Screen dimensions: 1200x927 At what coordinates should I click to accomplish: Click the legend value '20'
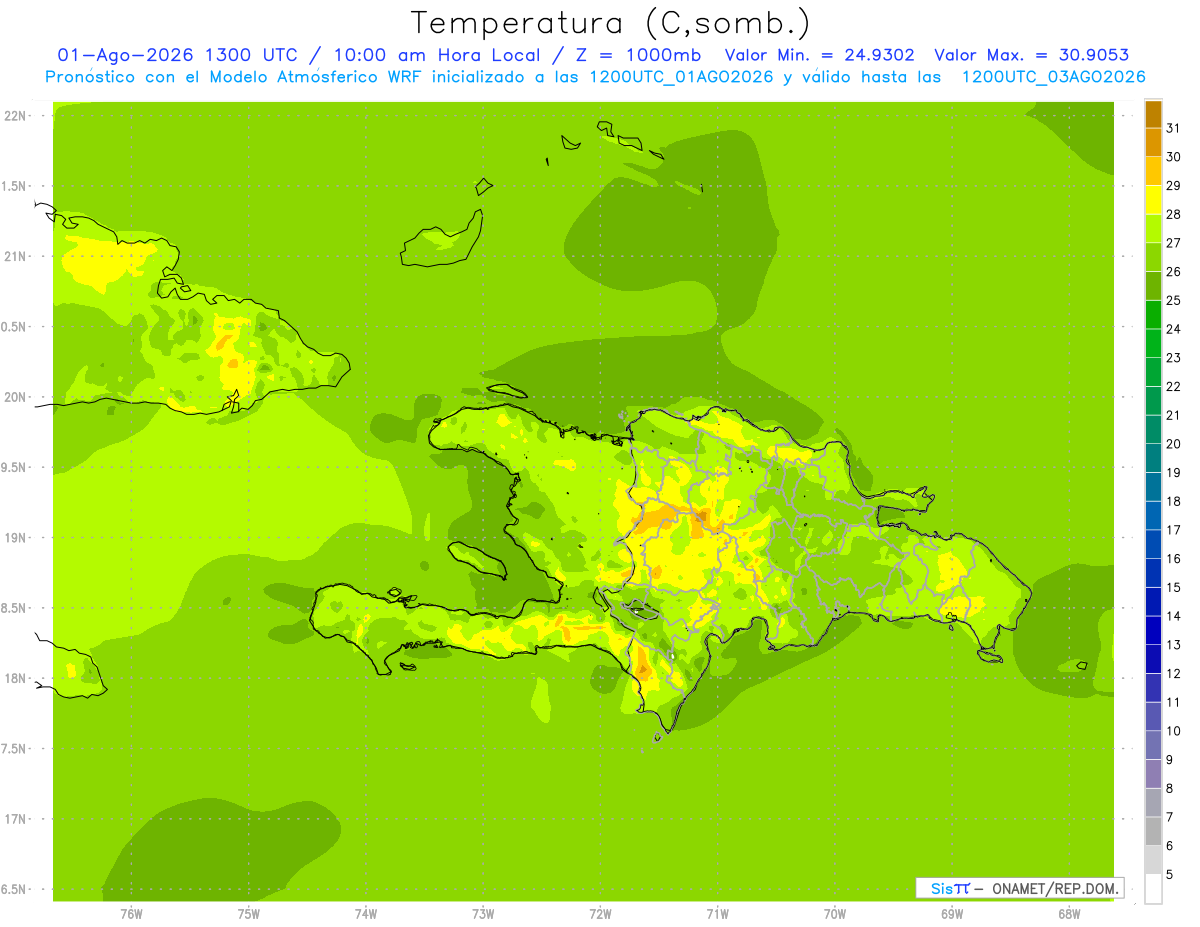[1174, 444]
